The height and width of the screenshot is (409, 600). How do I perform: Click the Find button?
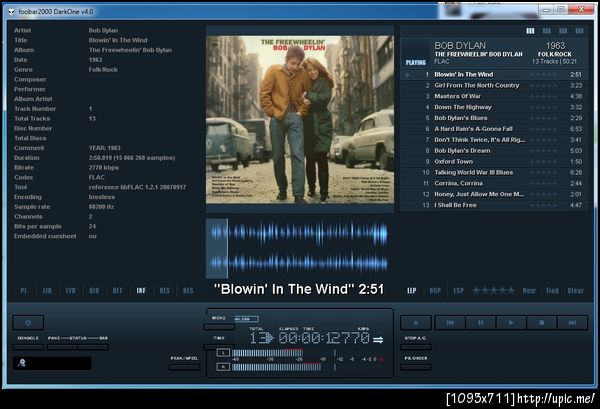552,291
